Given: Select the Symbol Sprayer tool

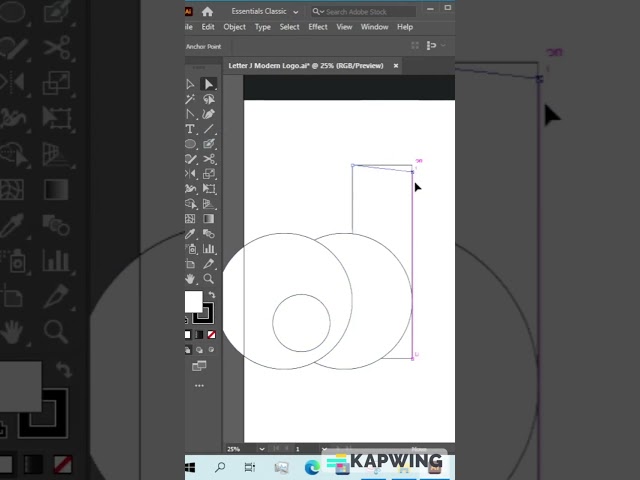Looking at the screenshot, I should (x=190, y=249).
